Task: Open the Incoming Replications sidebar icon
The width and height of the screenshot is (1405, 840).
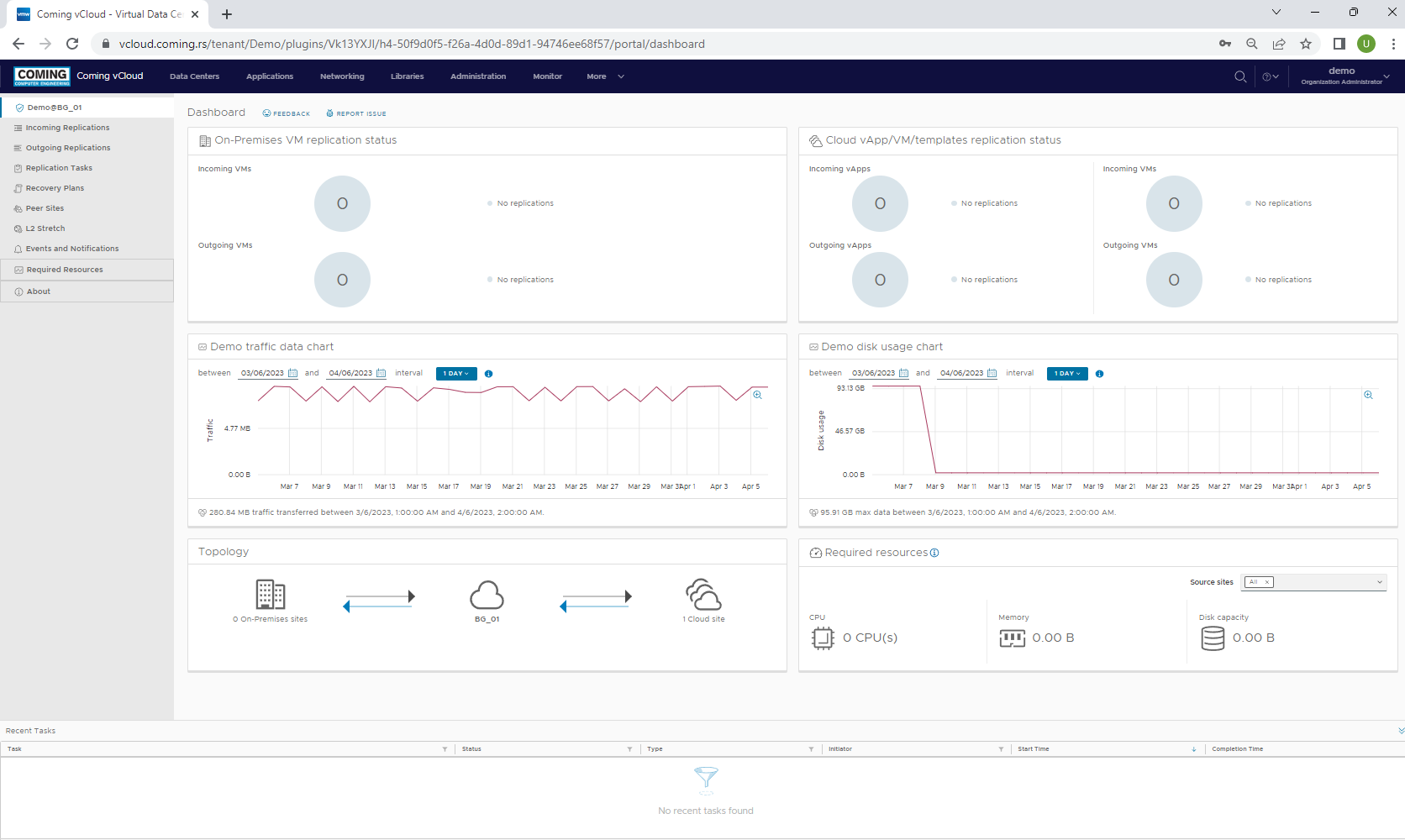Action: click(x=17, y=128)
